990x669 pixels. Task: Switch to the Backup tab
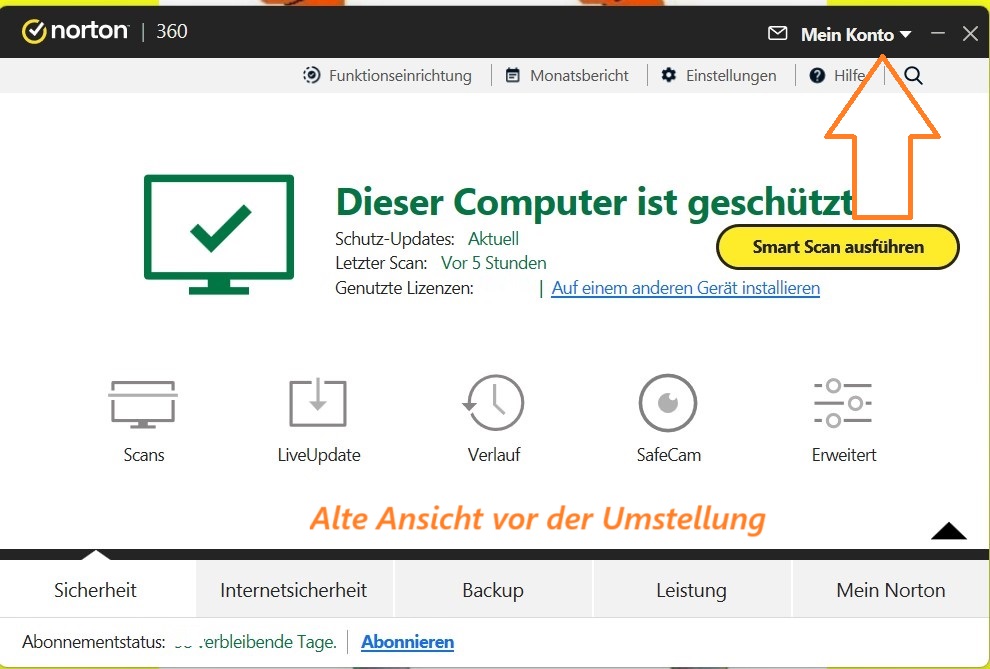493,590
